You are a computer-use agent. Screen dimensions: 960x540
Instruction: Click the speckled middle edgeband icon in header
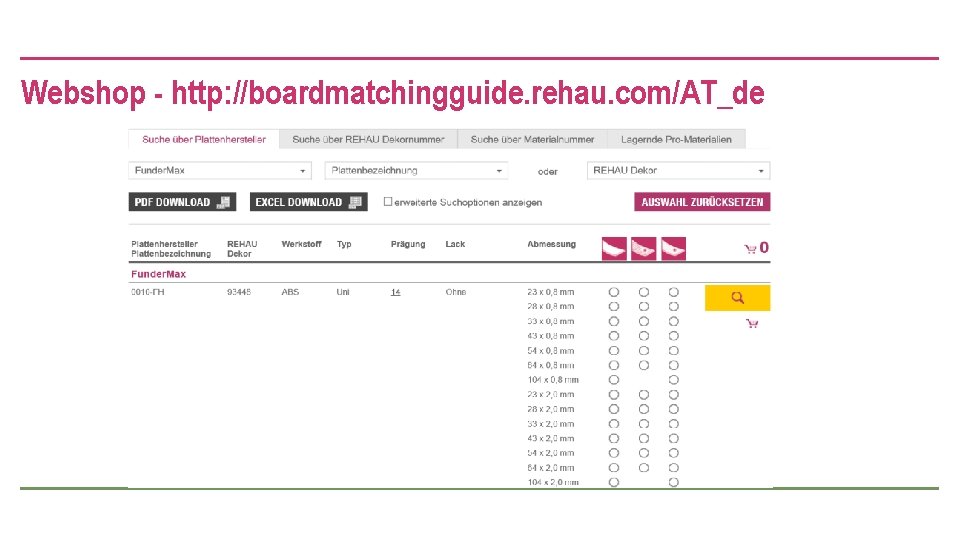point(643,249)
